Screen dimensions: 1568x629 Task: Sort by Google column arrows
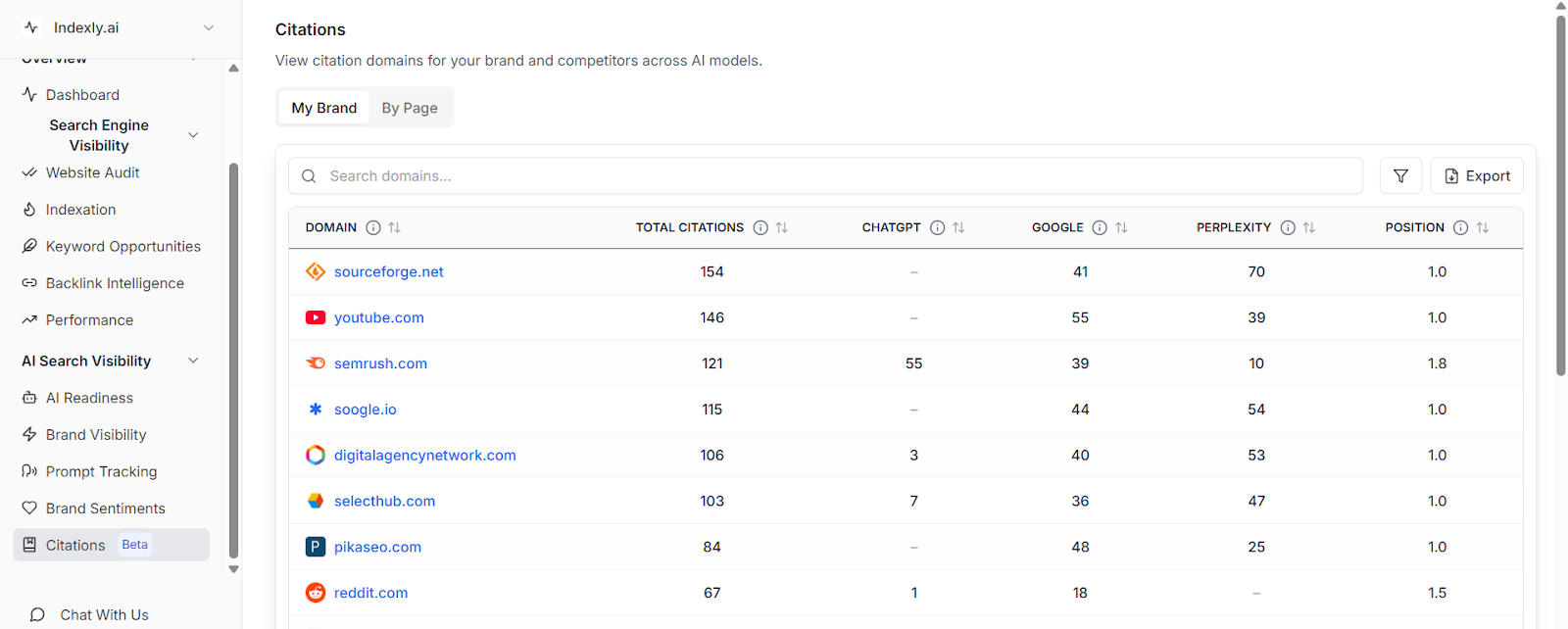point(1121,227)
